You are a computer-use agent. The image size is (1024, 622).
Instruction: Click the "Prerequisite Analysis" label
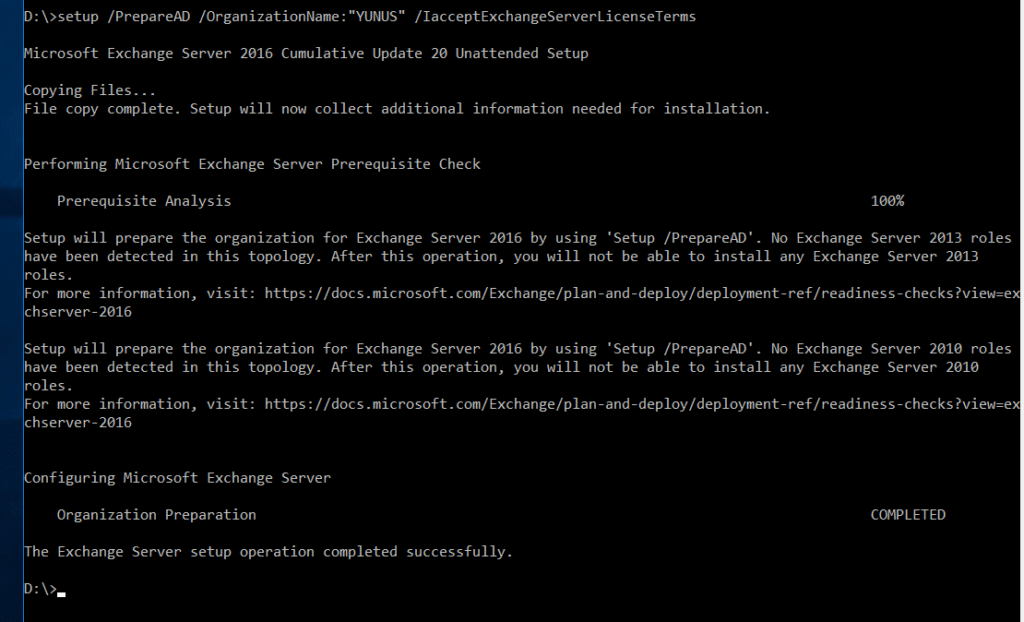144,201
